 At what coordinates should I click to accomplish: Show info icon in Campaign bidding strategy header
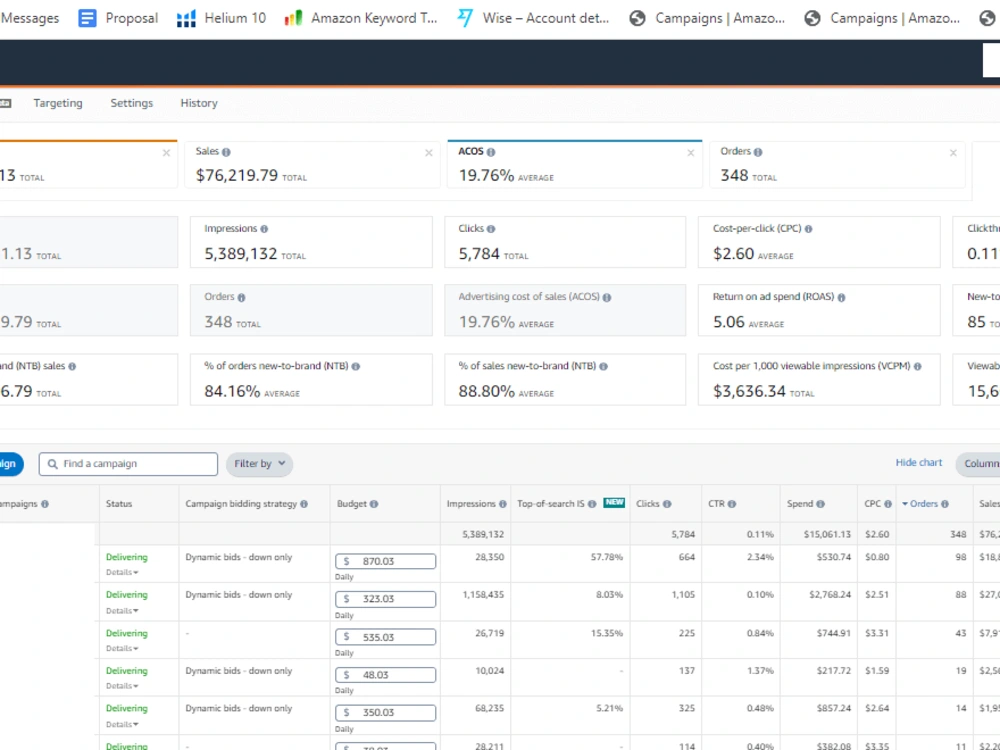(304, 504)
